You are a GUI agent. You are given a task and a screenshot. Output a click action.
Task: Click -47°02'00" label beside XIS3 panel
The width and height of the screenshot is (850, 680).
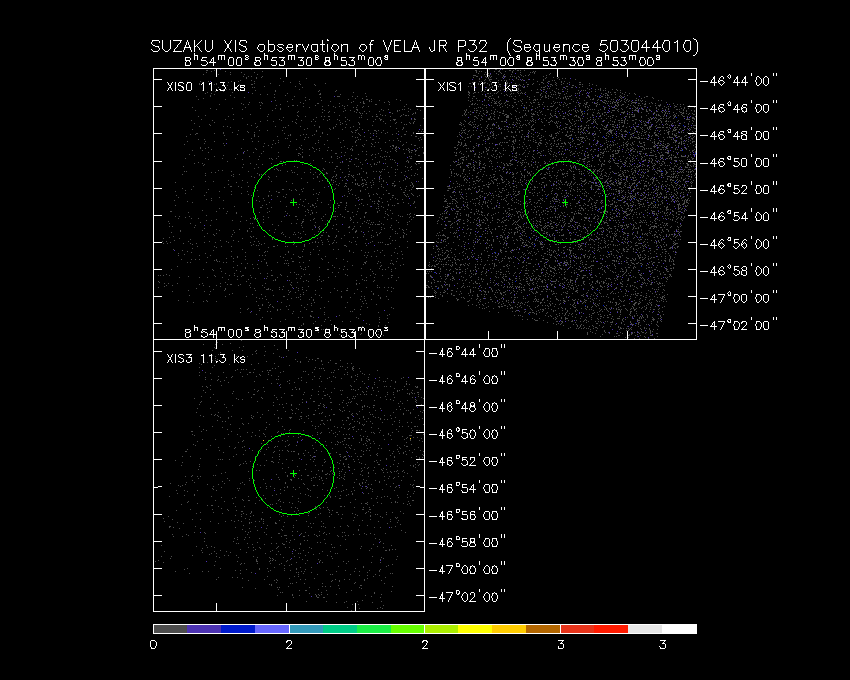click(x=467, y=596)
